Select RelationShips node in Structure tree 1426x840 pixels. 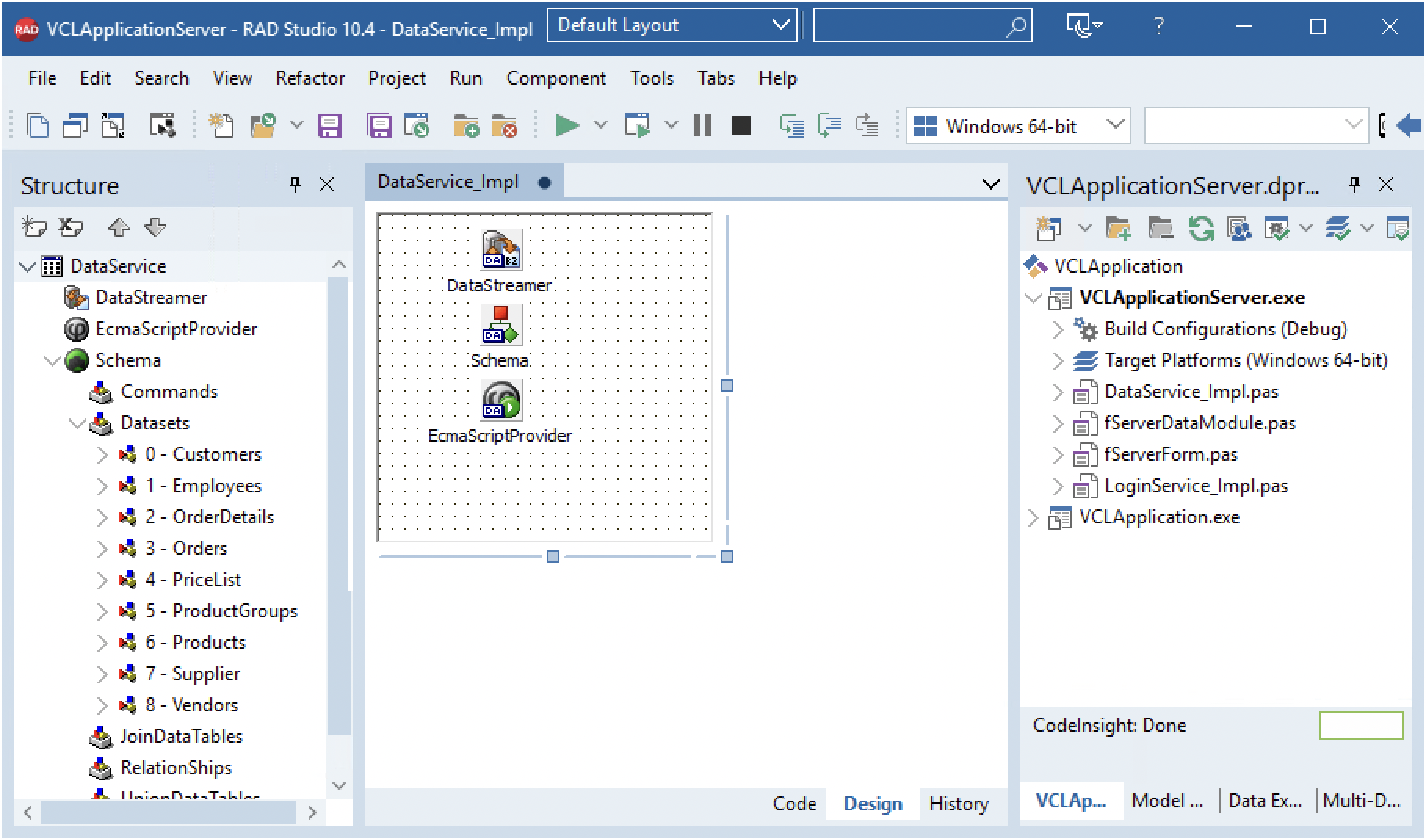pyautogui.click(x=176, y=768)
